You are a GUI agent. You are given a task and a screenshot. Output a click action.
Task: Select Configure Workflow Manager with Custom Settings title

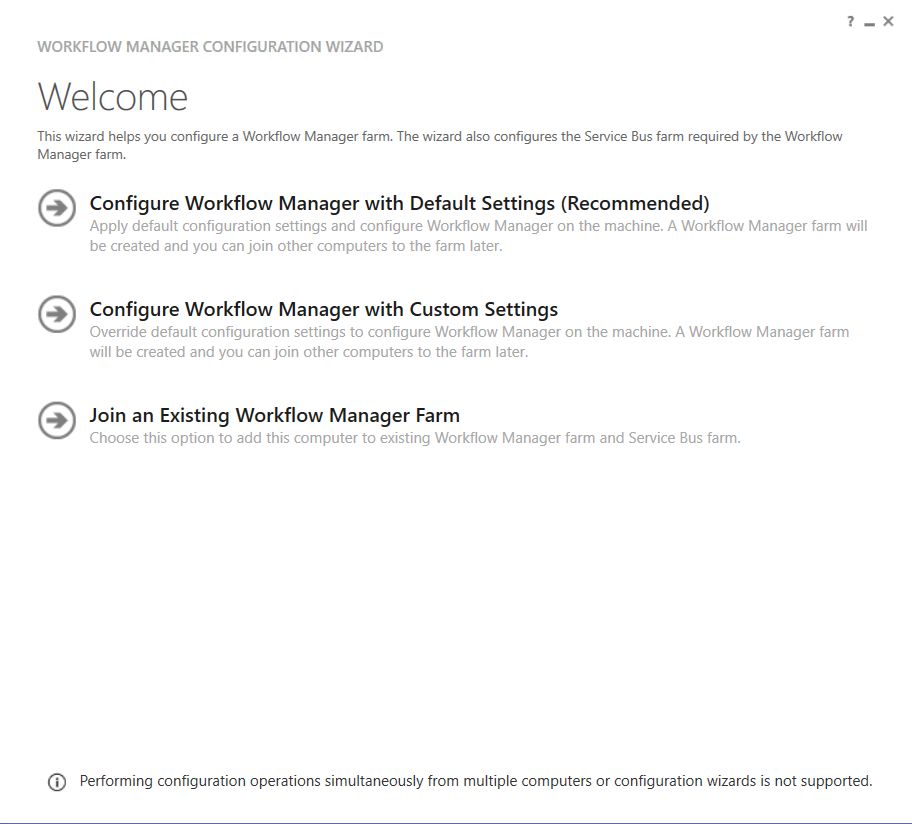coord(323,309)
